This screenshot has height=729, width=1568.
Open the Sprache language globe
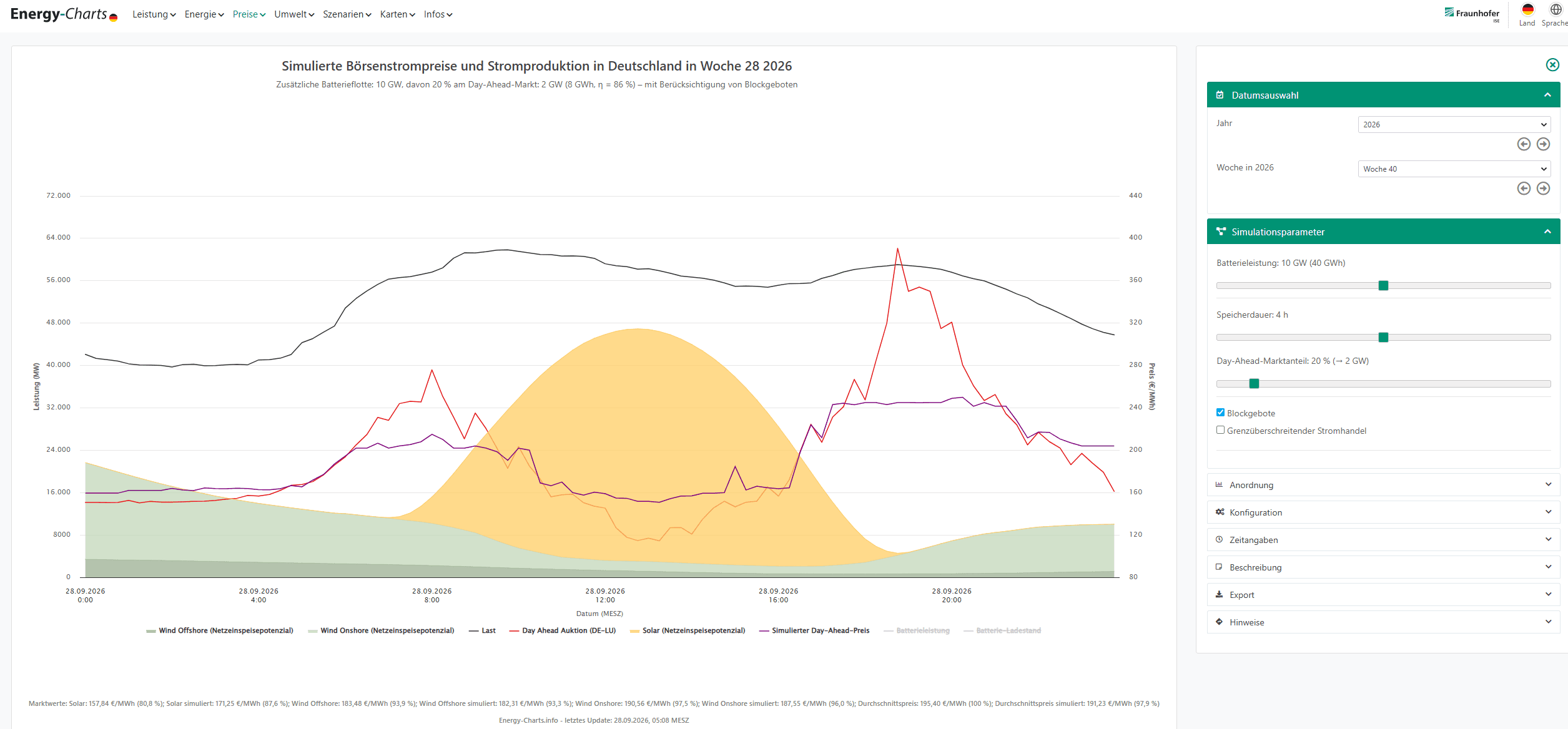1555,14
